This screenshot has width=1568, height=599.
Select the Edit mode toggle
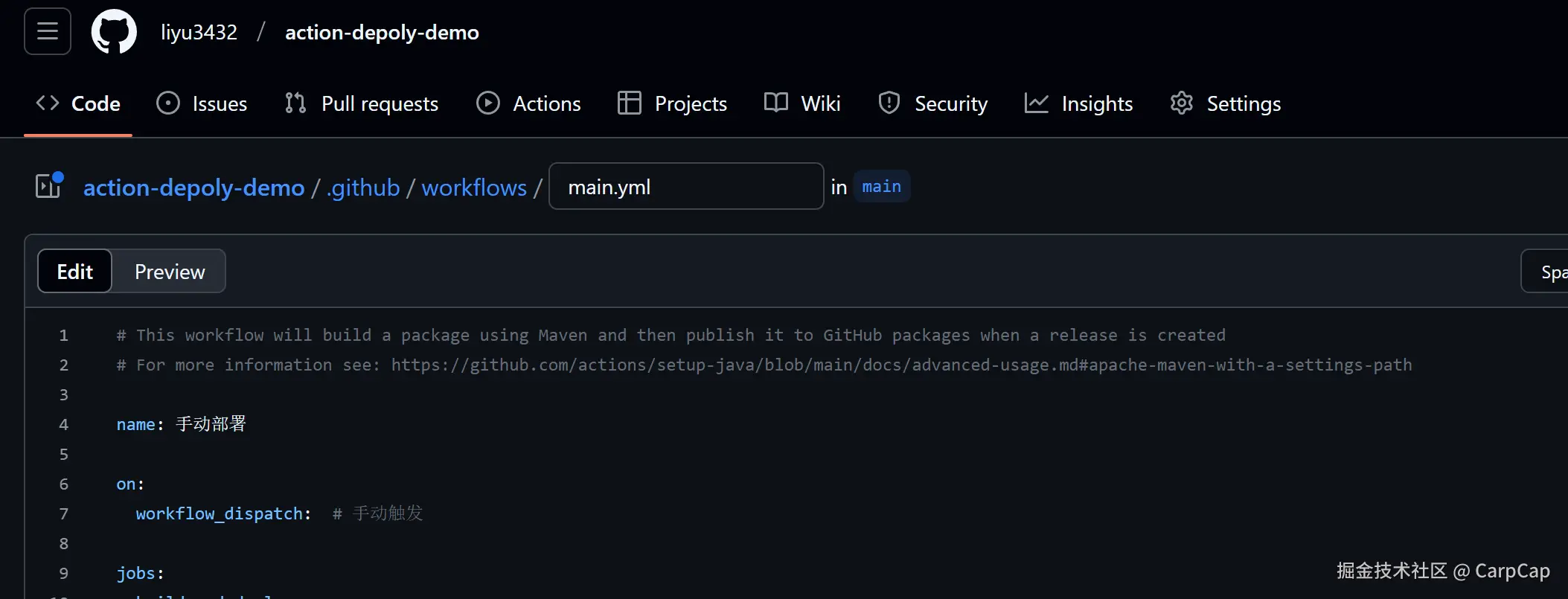(x=75, y=272)
